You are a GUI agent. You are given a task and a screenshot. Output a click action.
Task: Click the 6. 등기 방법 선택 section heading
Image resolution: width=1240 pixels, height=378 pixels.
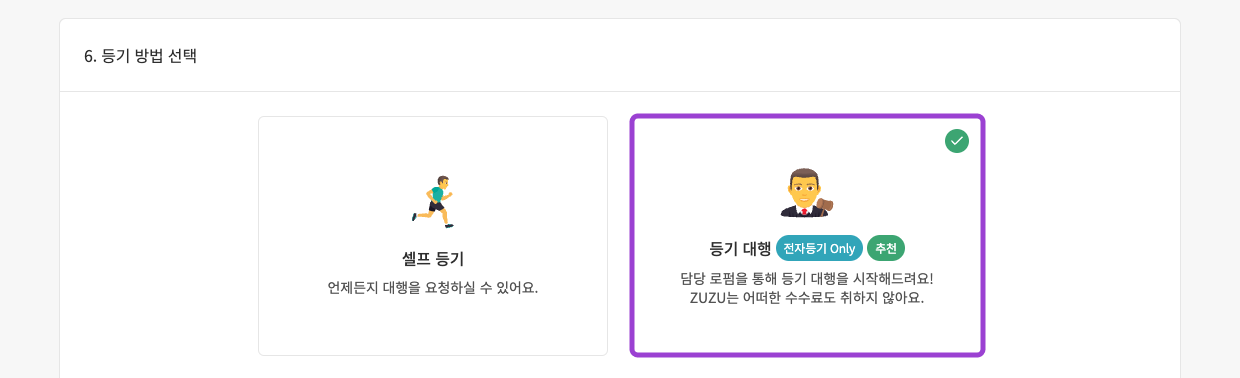click(x=140, y=56)
